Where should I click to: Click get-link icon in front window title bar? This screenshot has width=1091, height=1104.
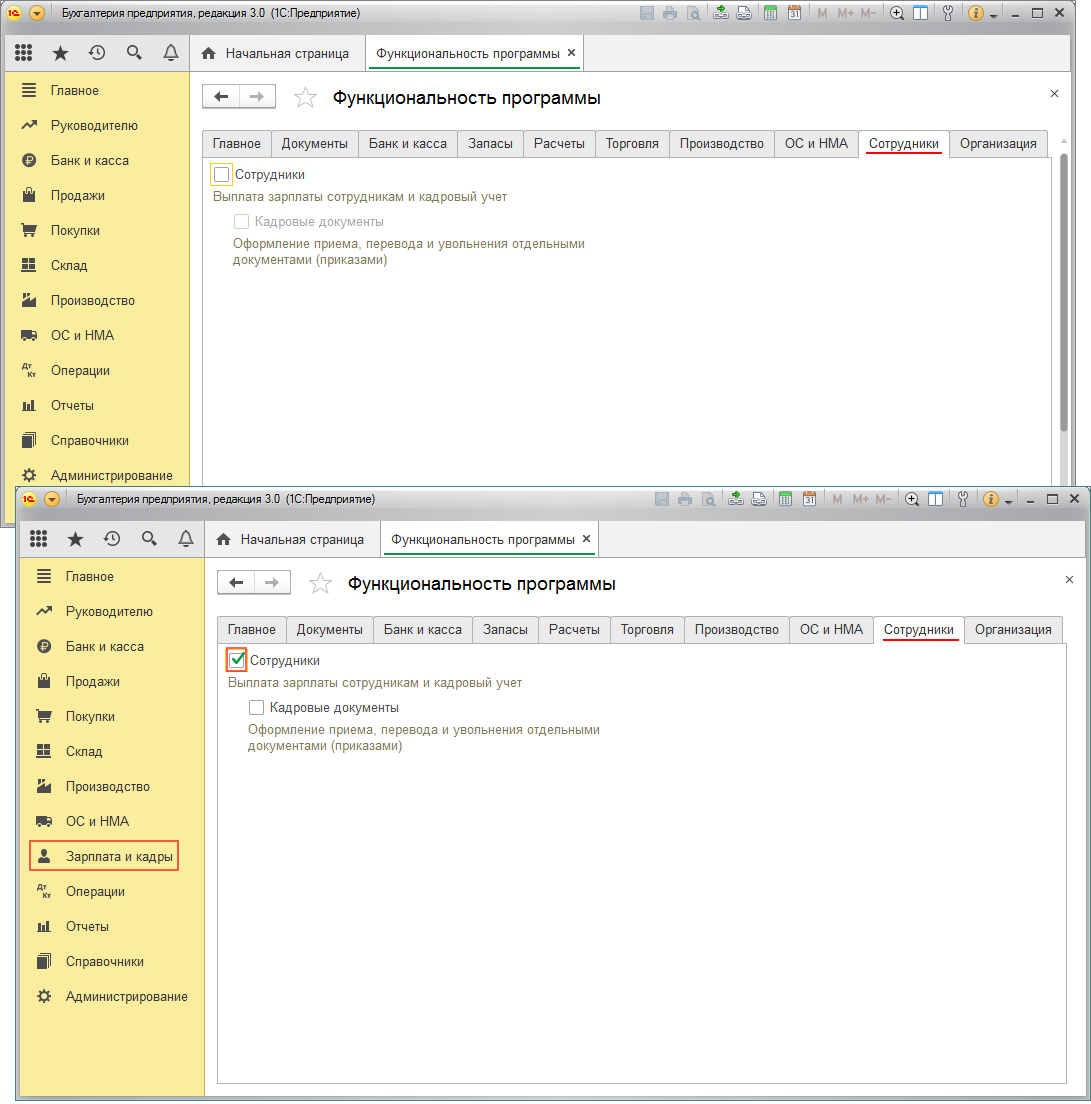tap(736, 499)
